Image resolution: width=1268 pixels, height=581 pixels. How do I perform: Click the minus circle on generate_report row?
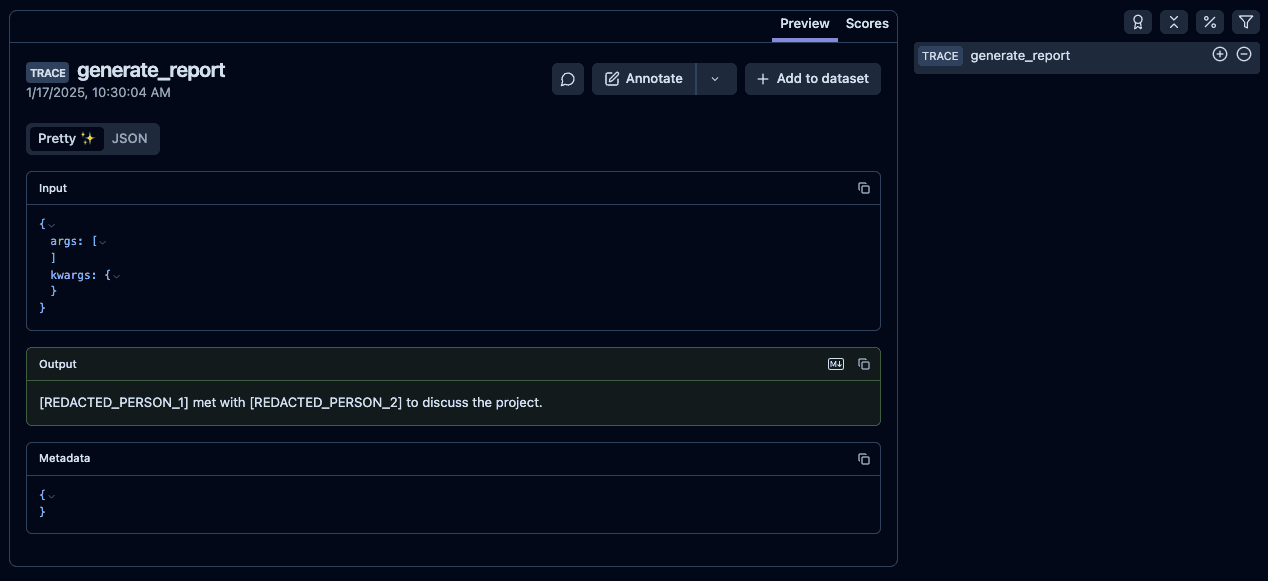[1244, 55]
